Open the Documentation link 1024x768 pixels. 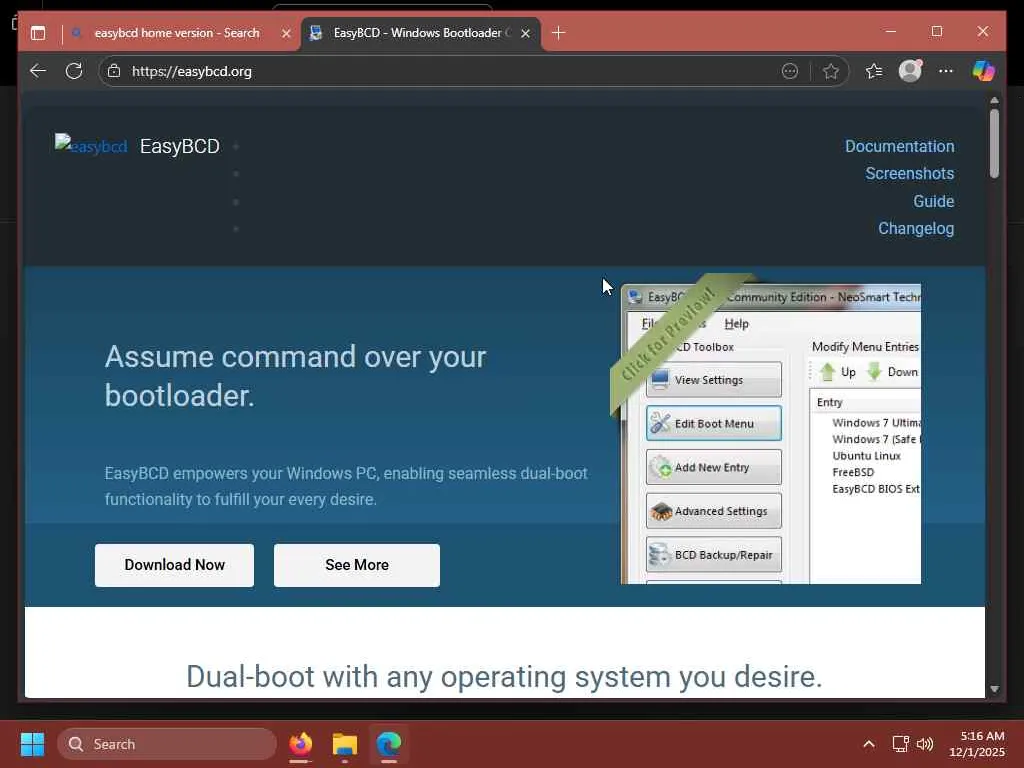pyautogui.click(x=899, y=146)
